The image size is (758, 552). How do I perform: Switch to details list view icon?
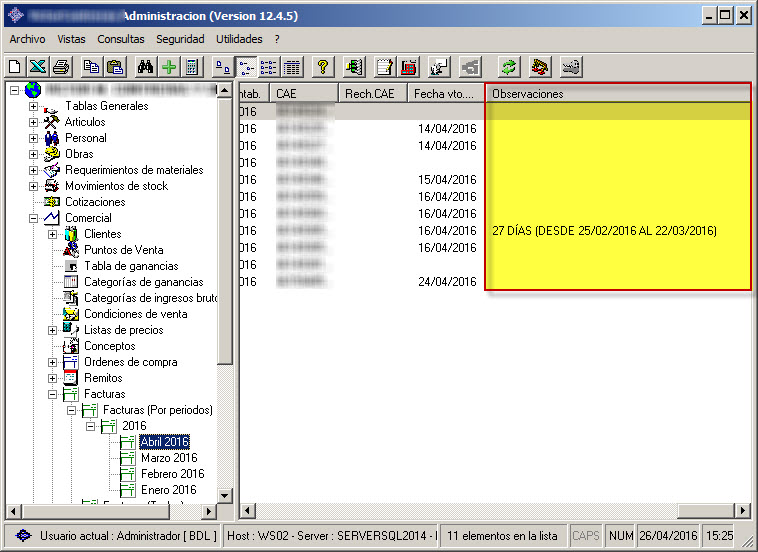pyautogui.click(x=292, y=67)
